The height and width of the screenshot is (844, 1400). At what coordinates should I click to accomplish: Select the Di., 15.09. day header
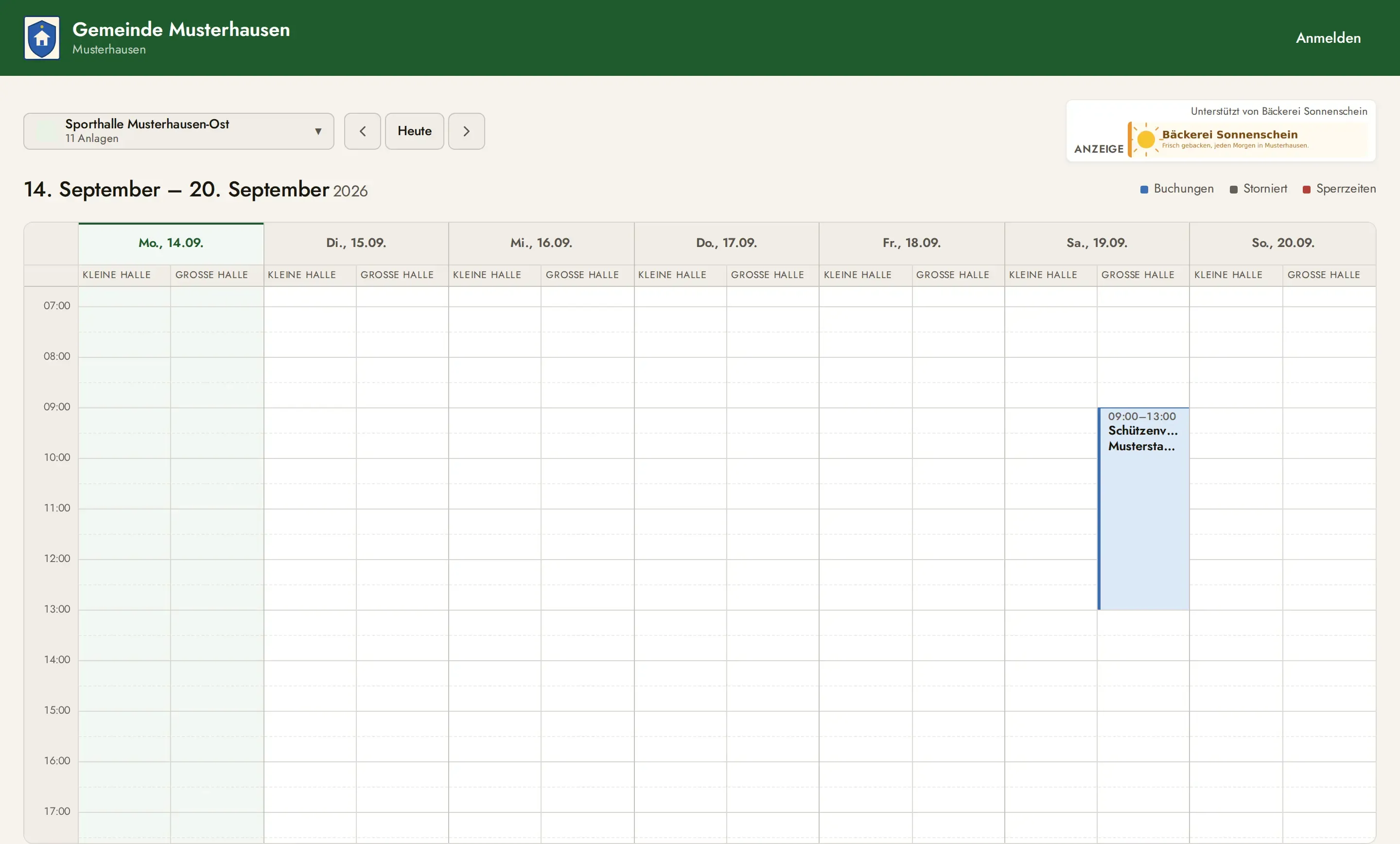click(x=356, y=243)
